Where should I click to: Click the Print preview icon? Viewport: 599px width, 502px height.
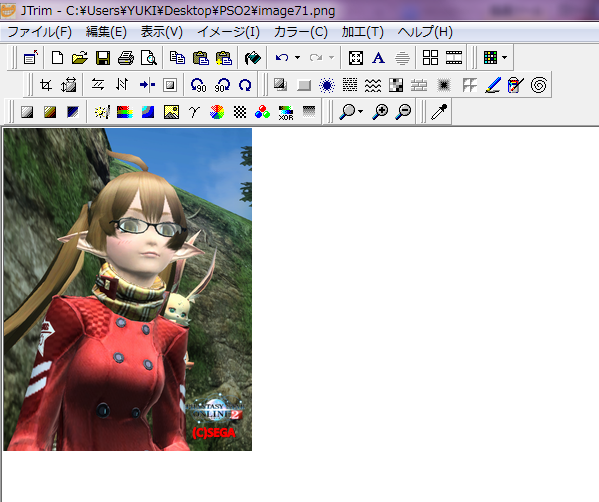(149, 58)
